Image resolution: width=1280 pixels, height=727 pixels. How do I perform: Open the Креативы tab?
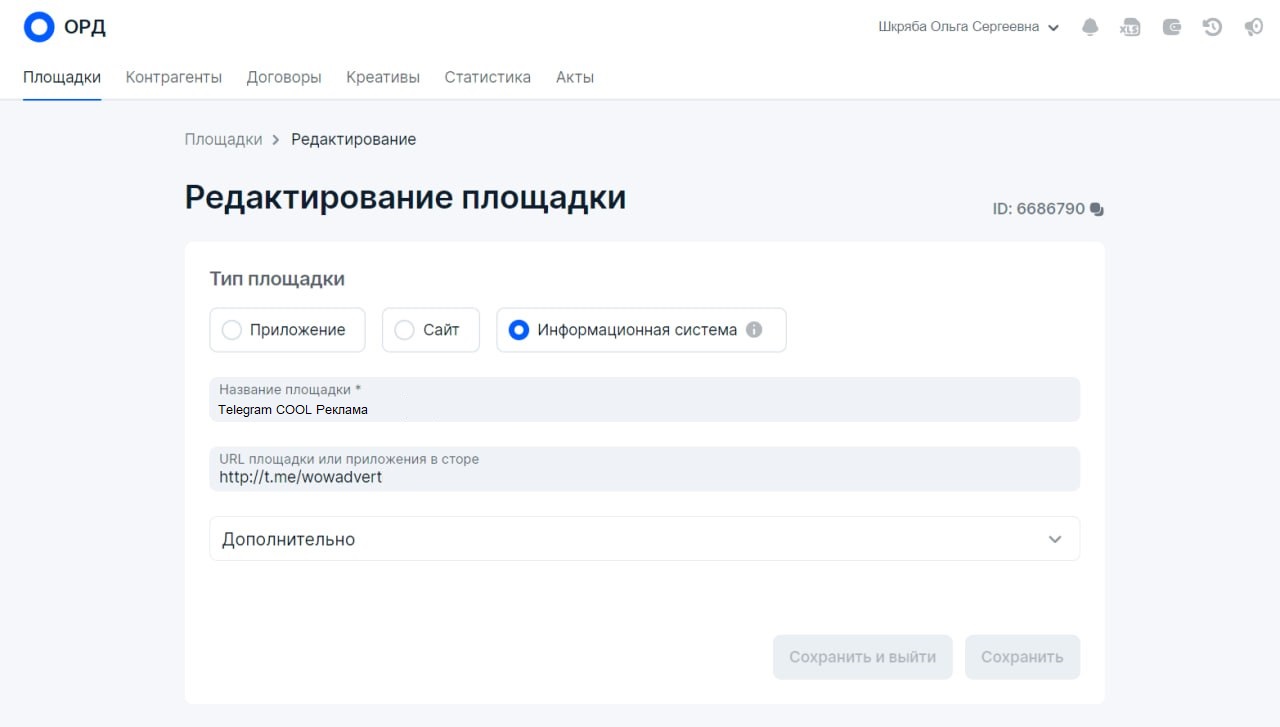click(x=383, y=77)
